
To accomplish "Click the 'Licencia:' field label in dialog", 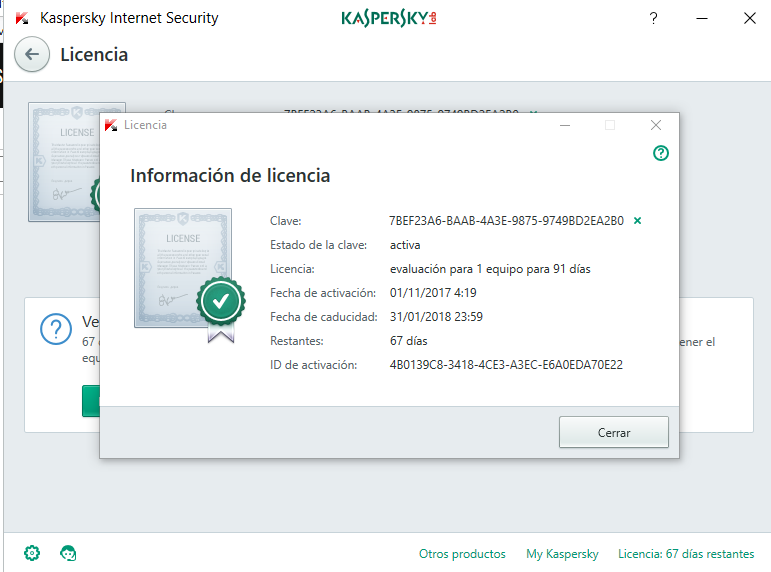I will pyautogui.click(x=292, y=269).
